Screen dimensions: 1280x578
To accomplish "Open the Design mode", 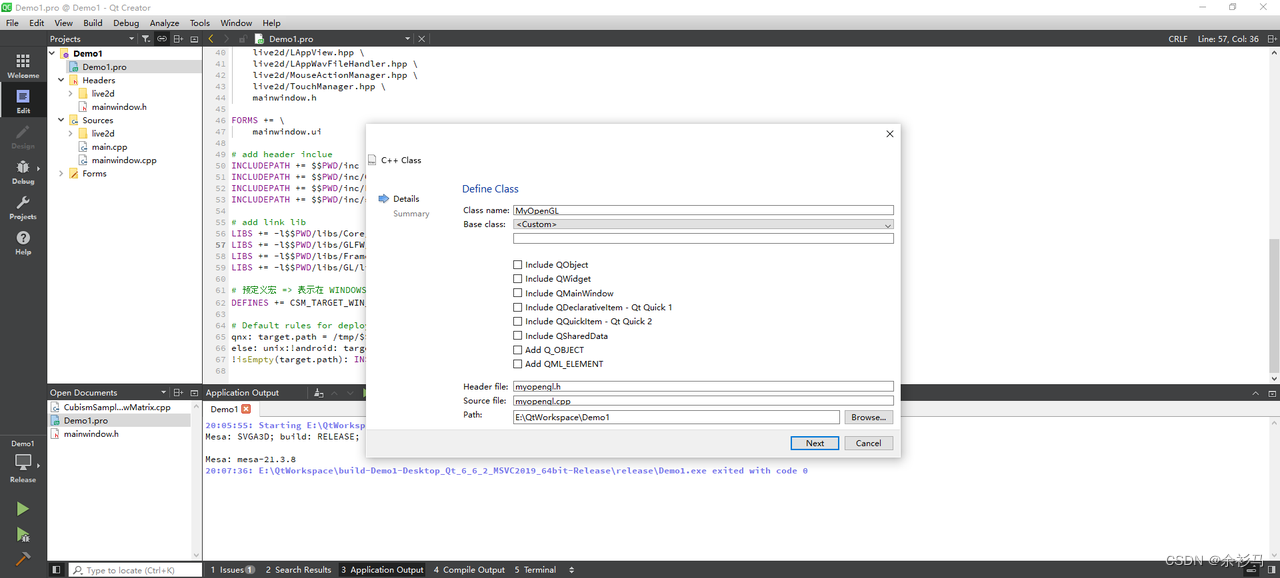I will pos(23,136).
